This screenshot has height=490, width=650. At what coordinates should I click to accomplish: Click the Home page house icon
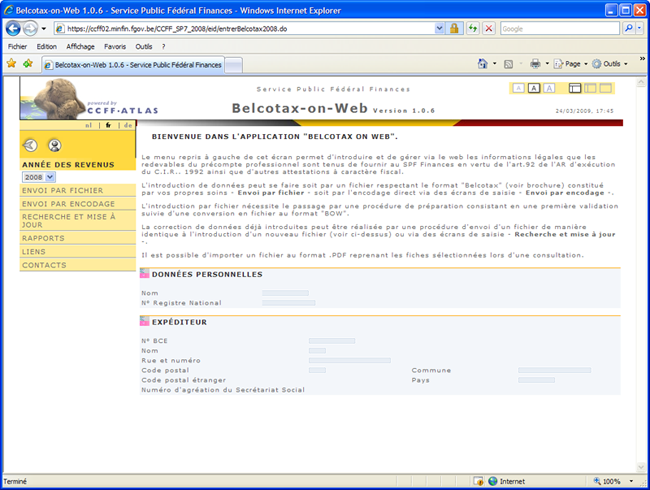pyautogui.click(x=483, y=63)
